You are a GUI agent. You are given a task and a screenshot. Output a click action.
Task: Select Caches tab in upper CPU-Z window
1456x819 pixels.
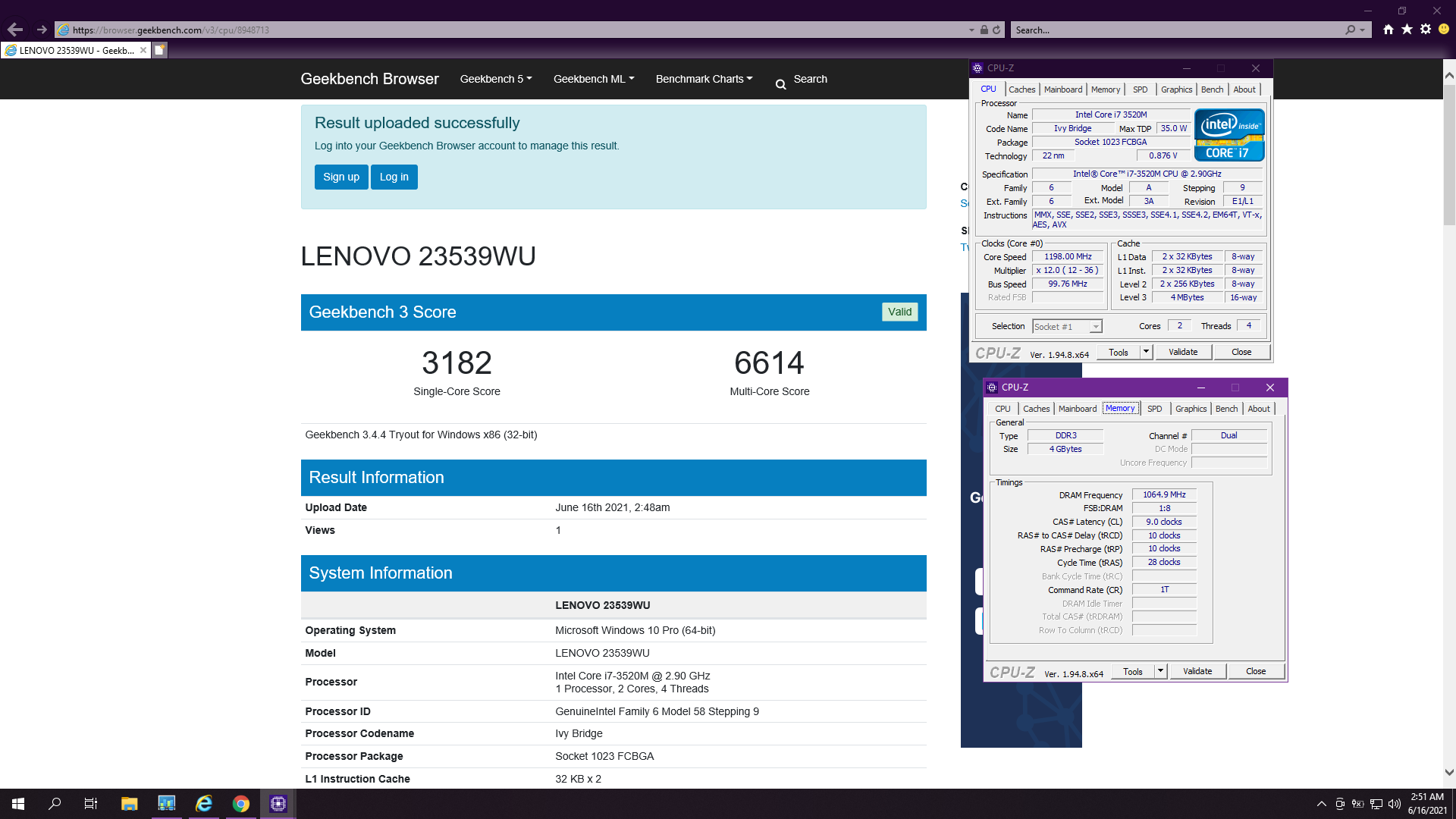(1021, 89)
